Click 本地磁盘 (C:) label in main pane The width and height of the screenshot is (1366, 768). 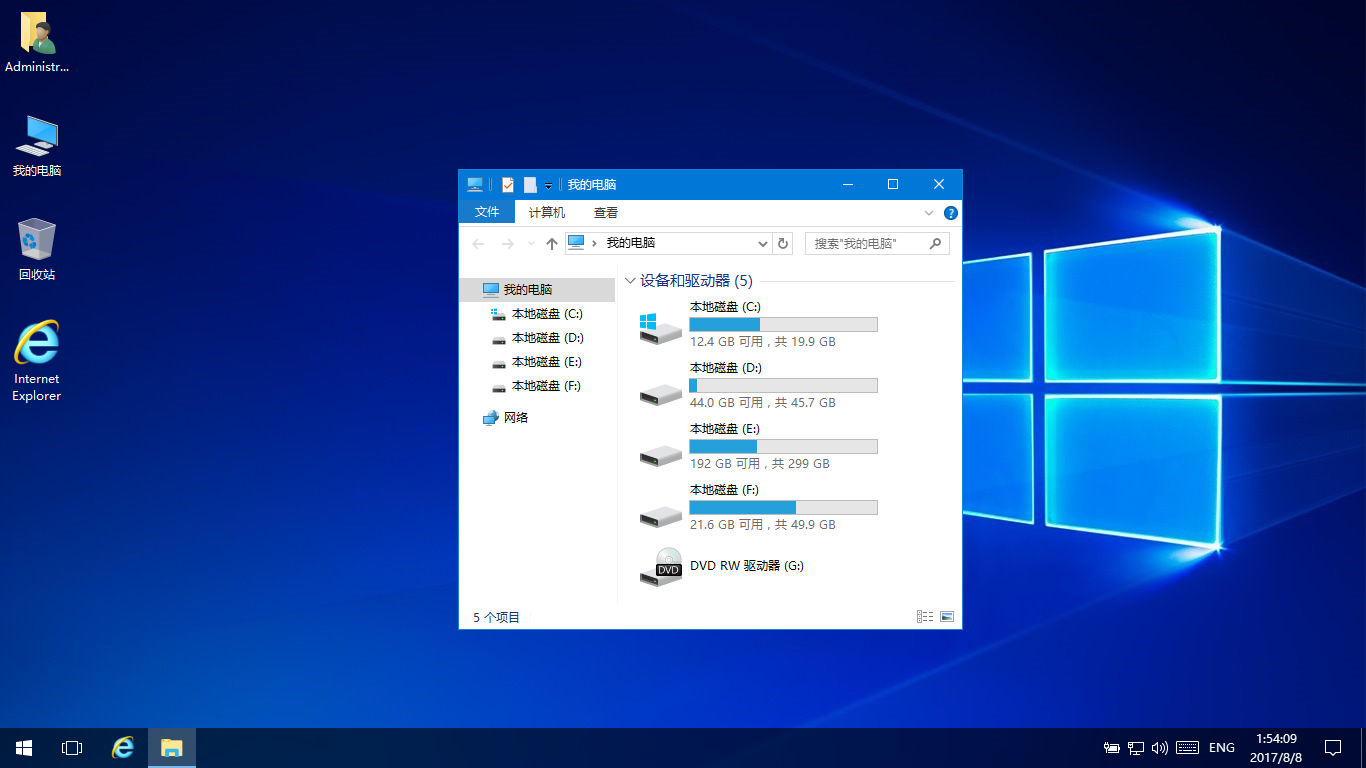coord(725,307)
